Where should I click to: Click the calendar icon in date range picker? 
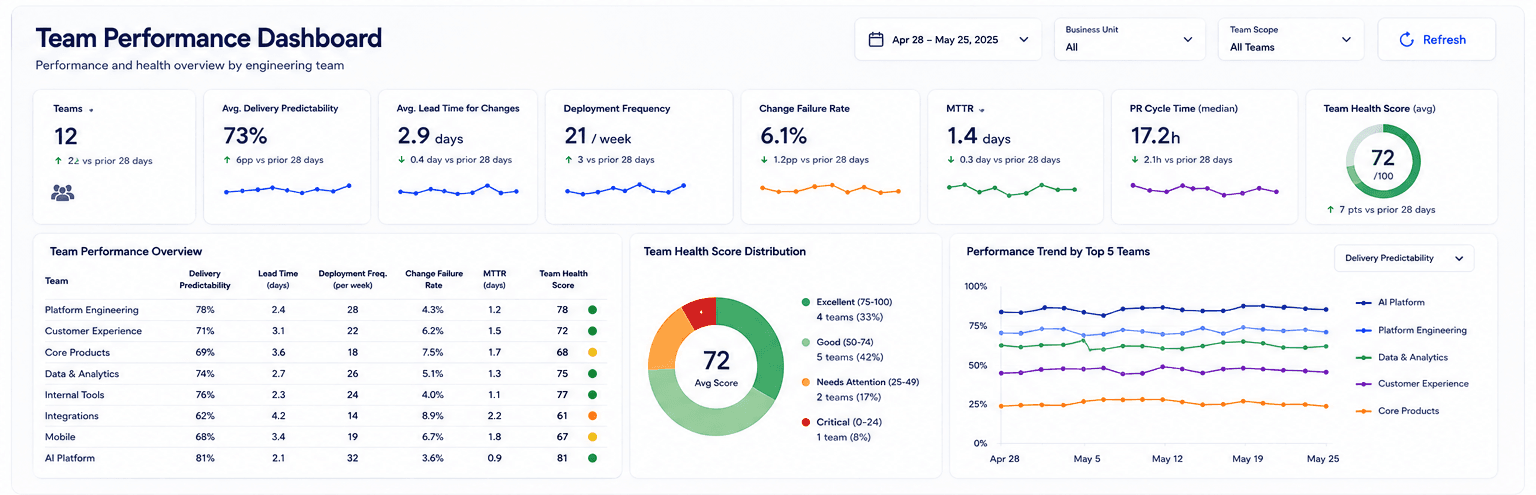point(876,40)
